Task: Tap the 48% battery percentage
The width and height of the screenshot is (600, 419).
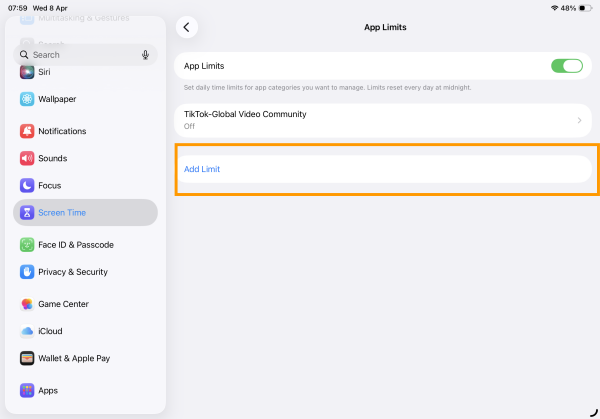Action: tap(568, 8)
